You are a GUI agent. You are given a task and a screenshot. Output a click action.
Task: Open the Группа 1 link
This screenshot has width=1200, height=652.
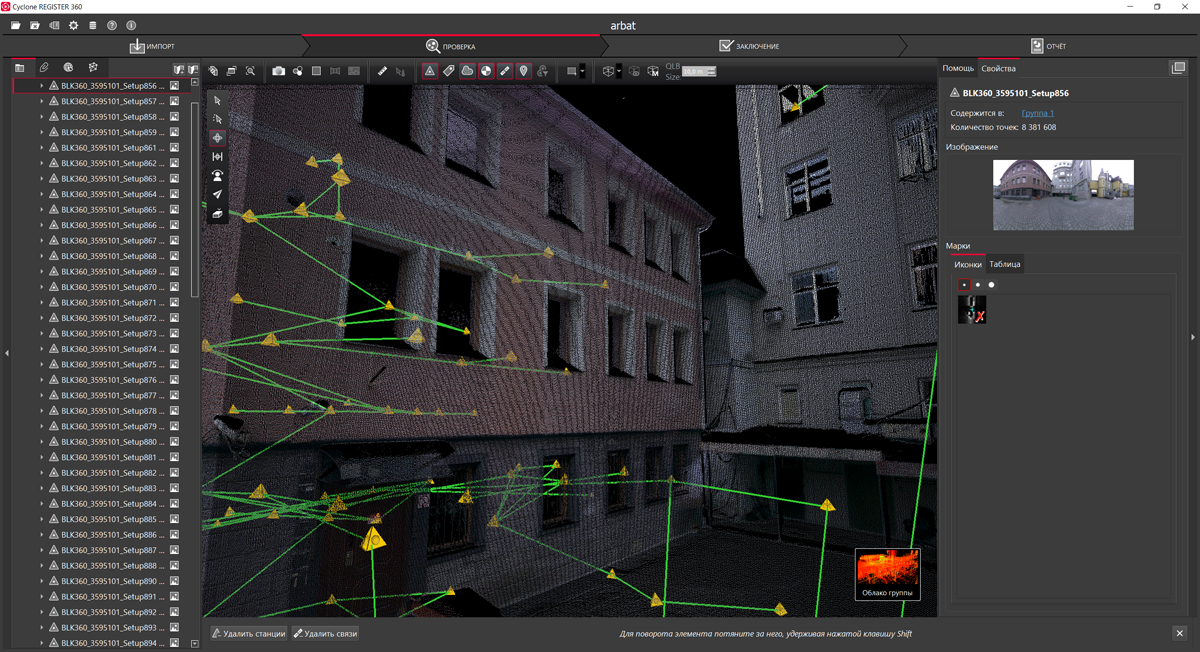point(1037,113)
